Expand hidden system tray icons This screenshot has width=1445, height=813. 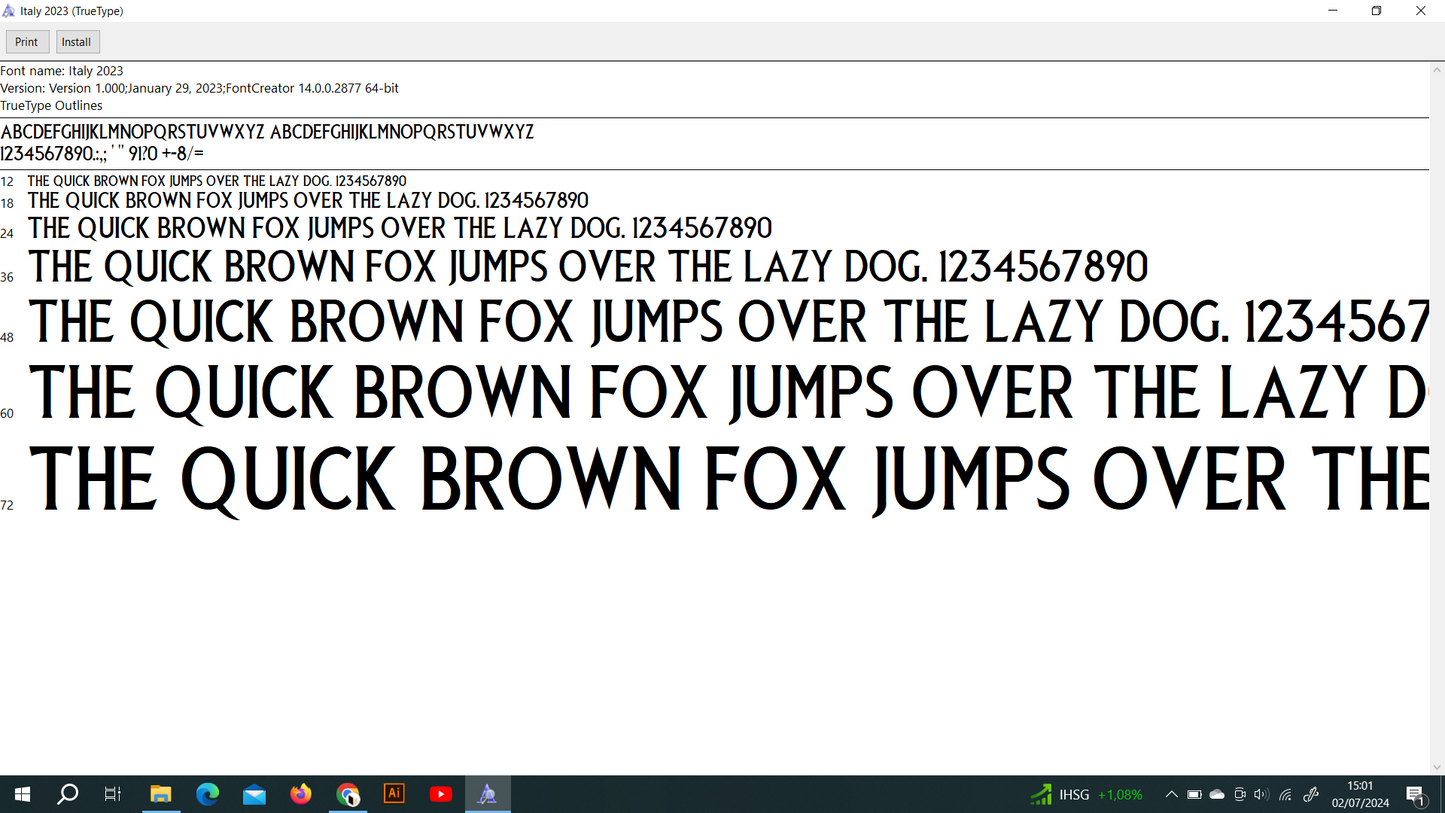click(1171, 795)
